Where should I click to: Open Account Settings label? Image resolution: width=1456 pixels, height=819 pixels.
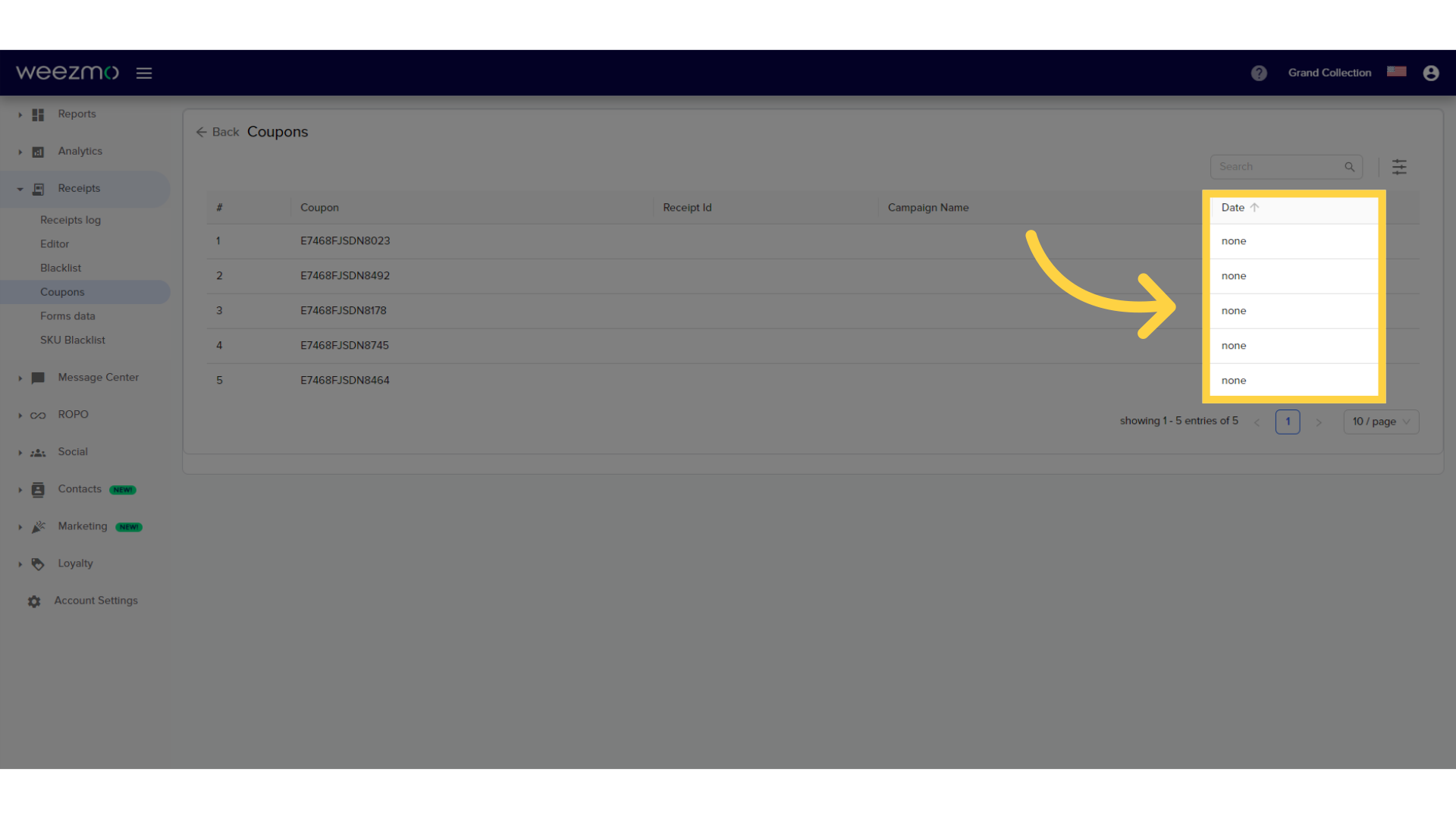pos(96,601)
